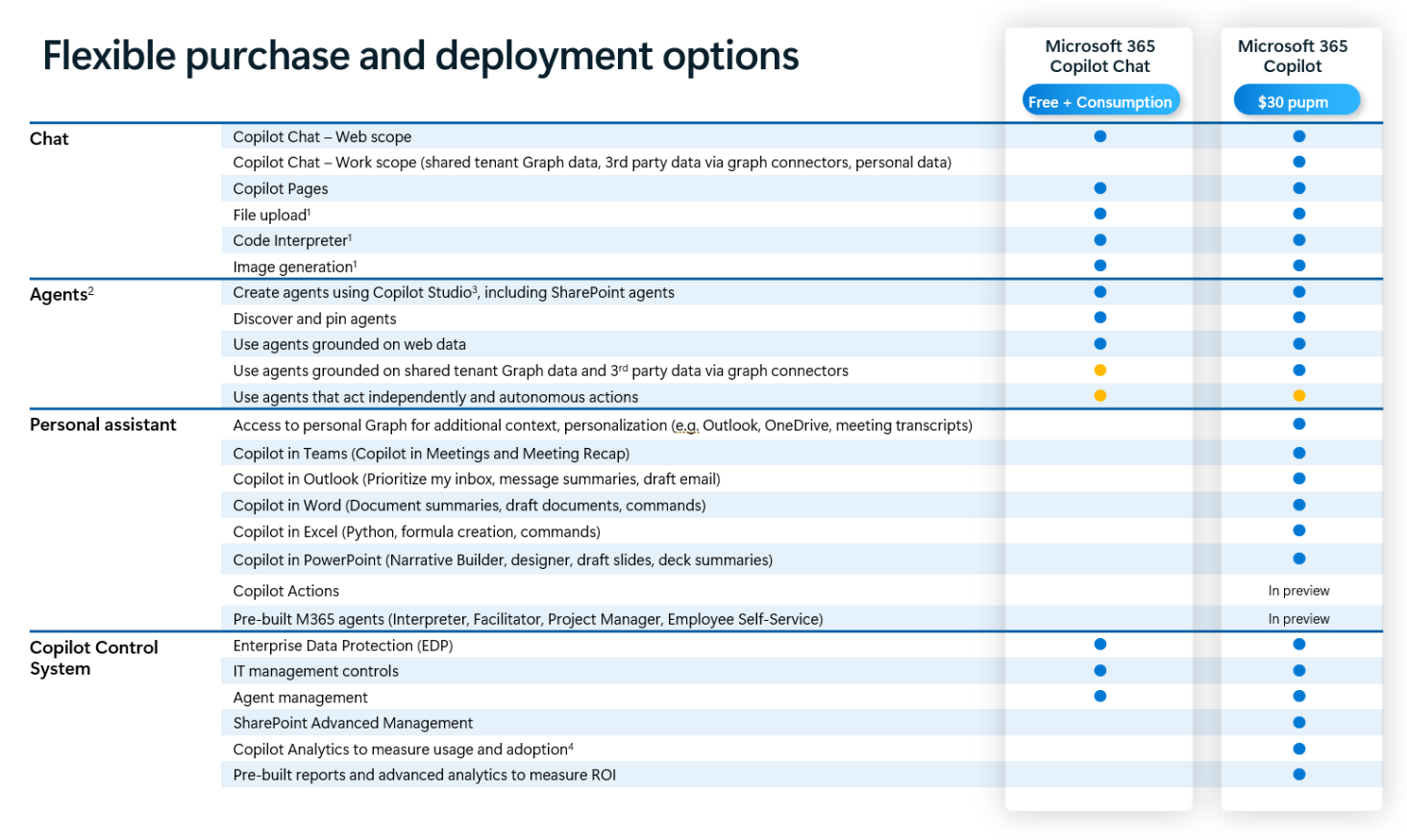Click the In preview label for Copilot Actions
Viewport: 1407px width, 840px height.
coord(1299,590)
